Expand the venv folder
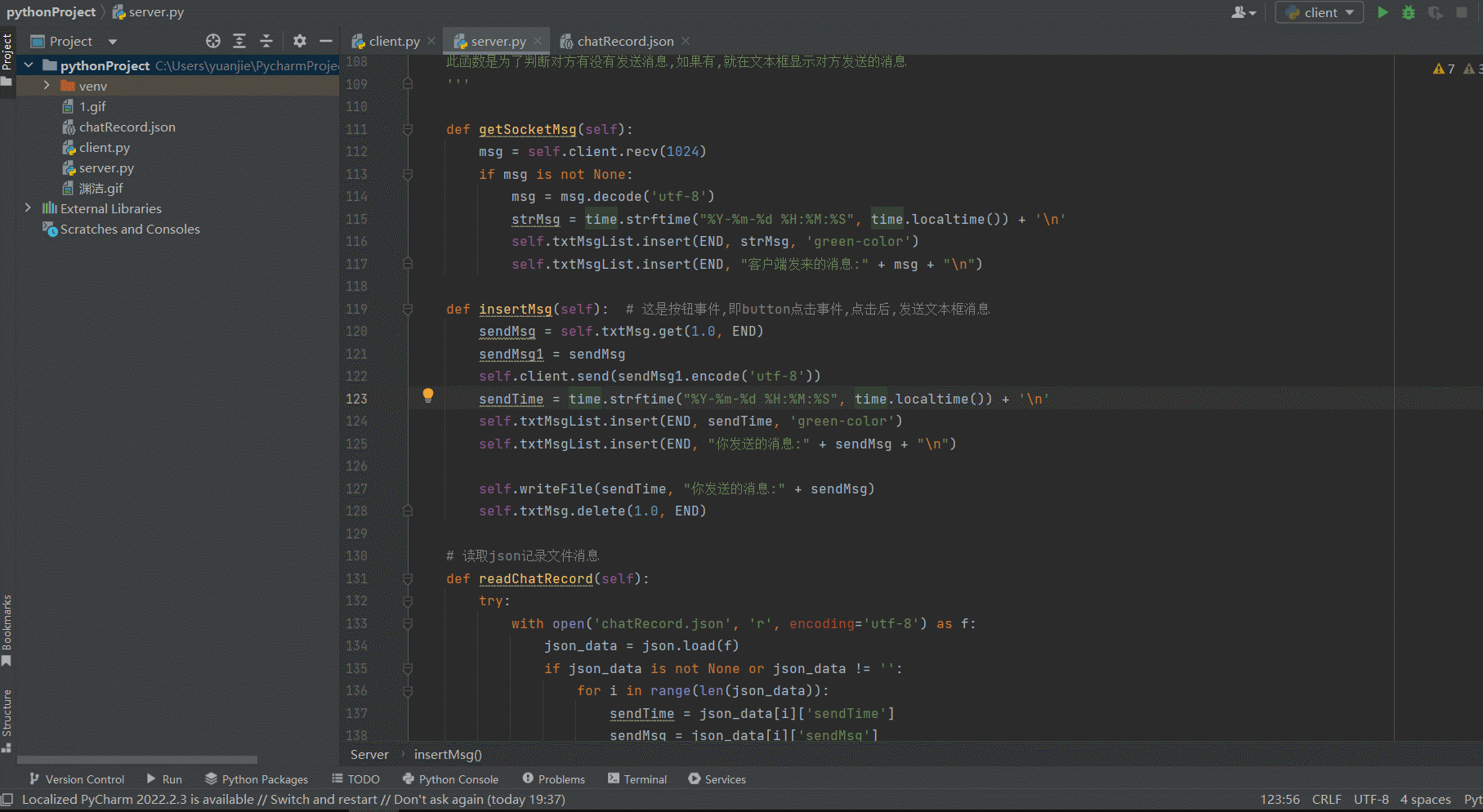The image size is (1483, 812). 47,86
